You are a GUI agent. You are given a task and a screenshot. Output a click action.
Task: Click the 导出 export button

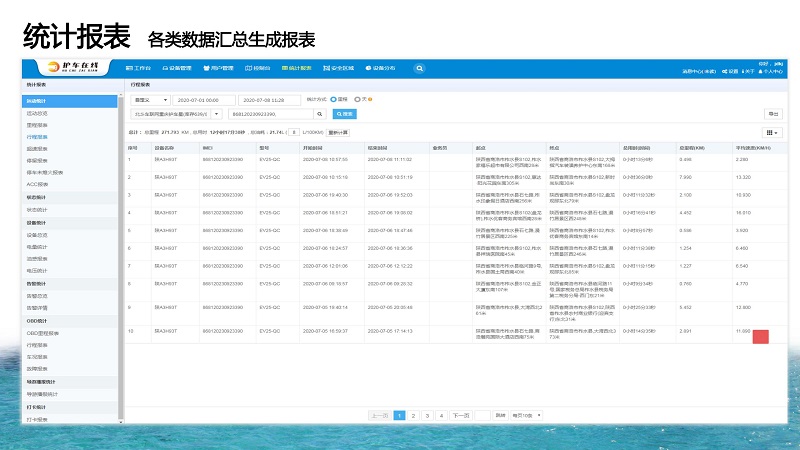[773, 115]
